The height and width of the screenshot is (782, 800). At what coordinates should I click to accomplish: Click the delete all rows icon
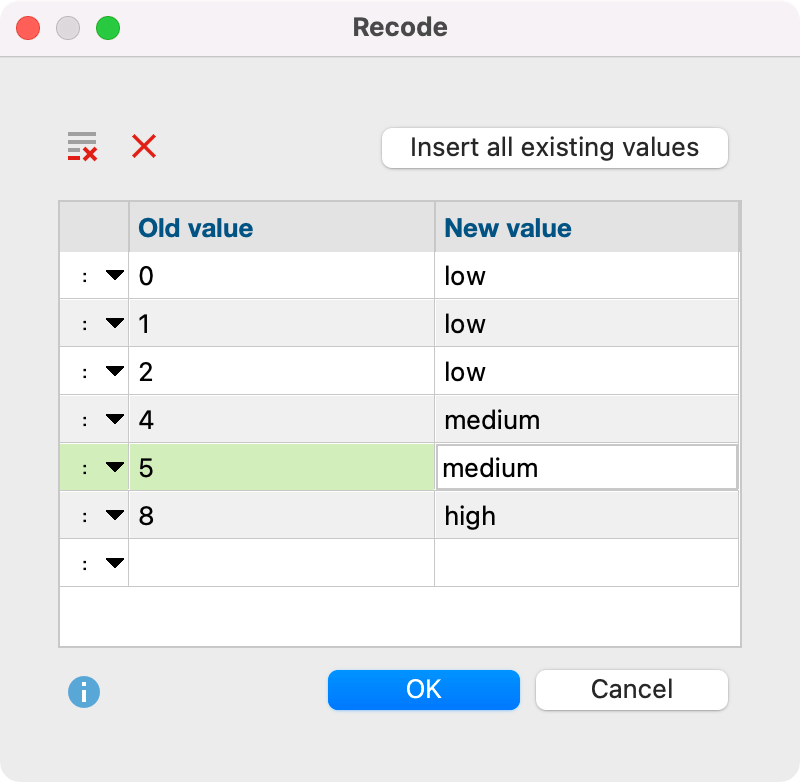pos(82,147)
